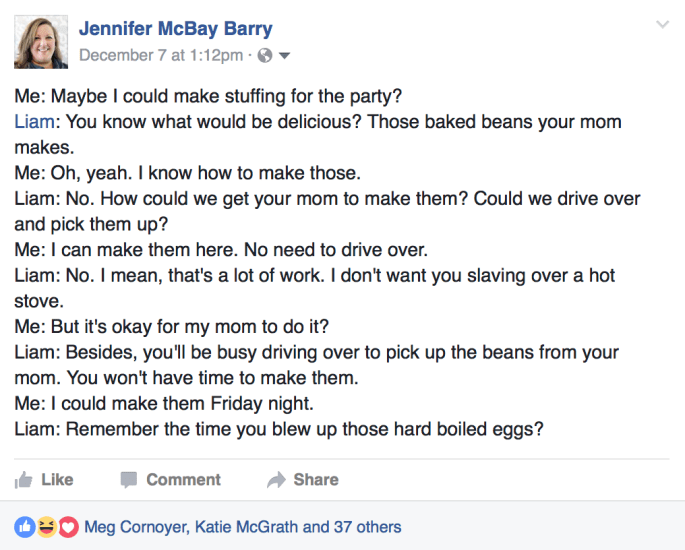The width and height of the screenshot is (685, 550).
Task: Open Katie McGrath's profile link
Action: [245, 526]
